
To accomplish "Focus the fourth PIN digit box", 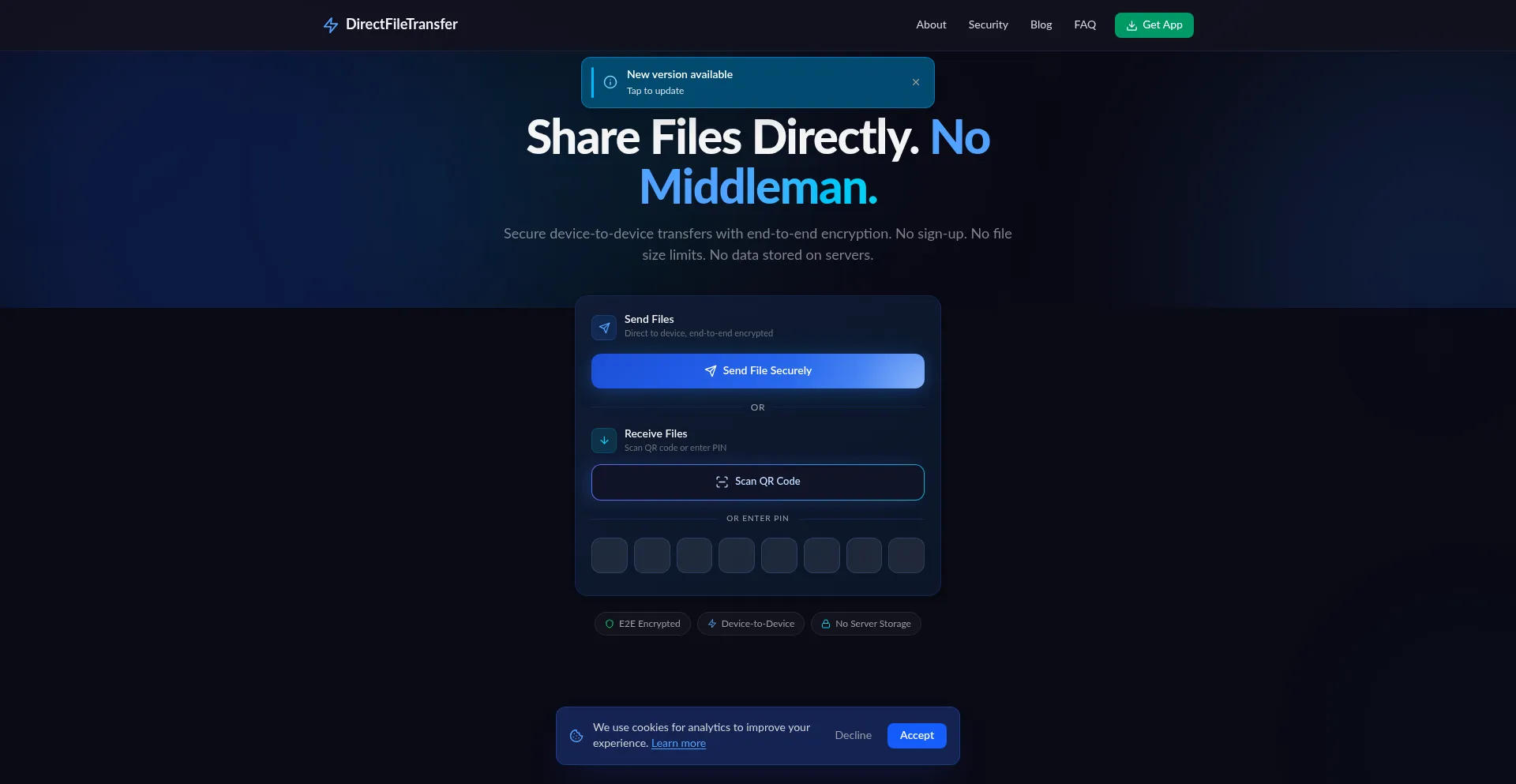I will tap(736, 556).
